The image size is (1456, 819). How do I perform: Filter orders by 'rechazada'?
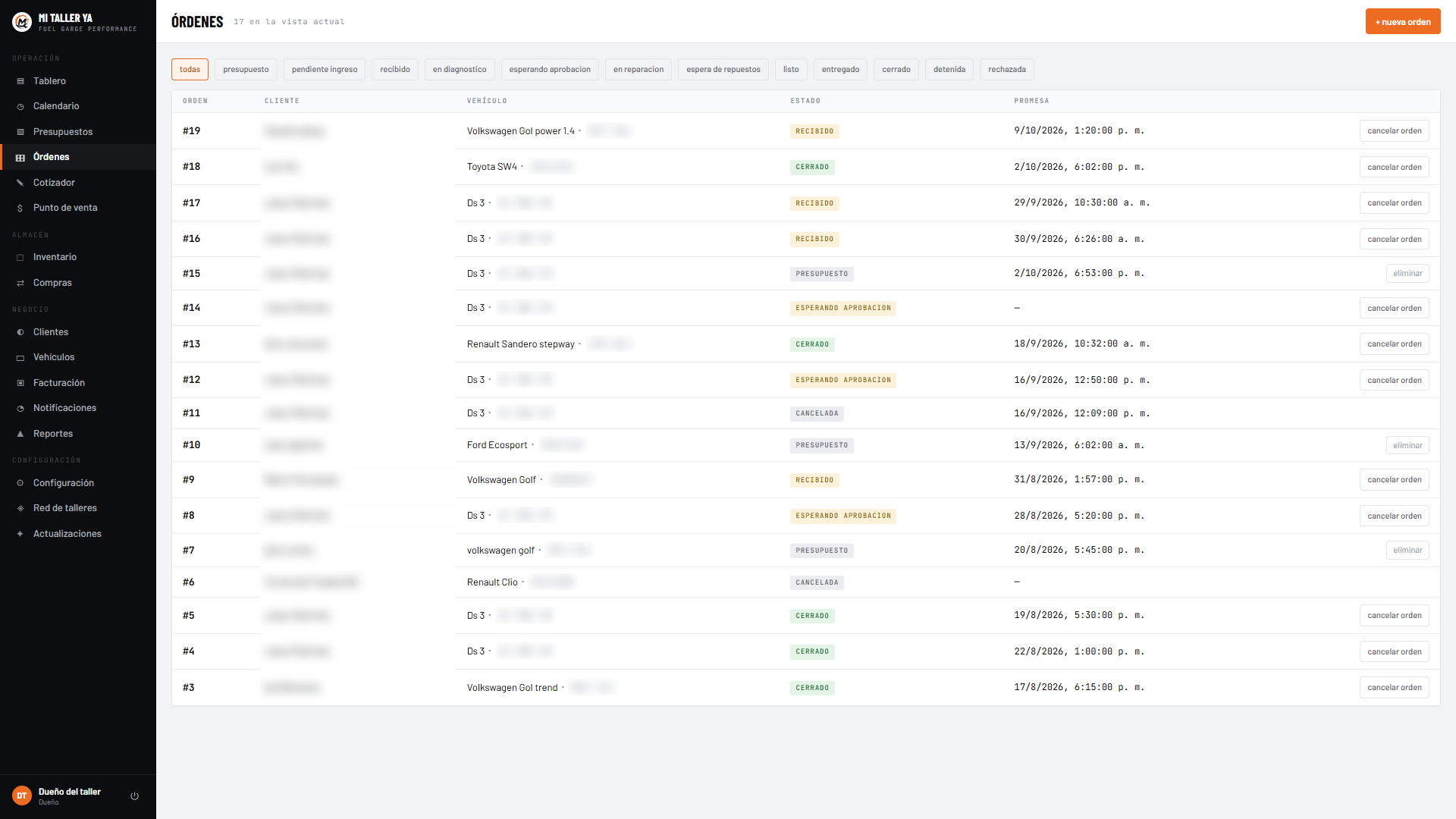[x=1007, y=70]
